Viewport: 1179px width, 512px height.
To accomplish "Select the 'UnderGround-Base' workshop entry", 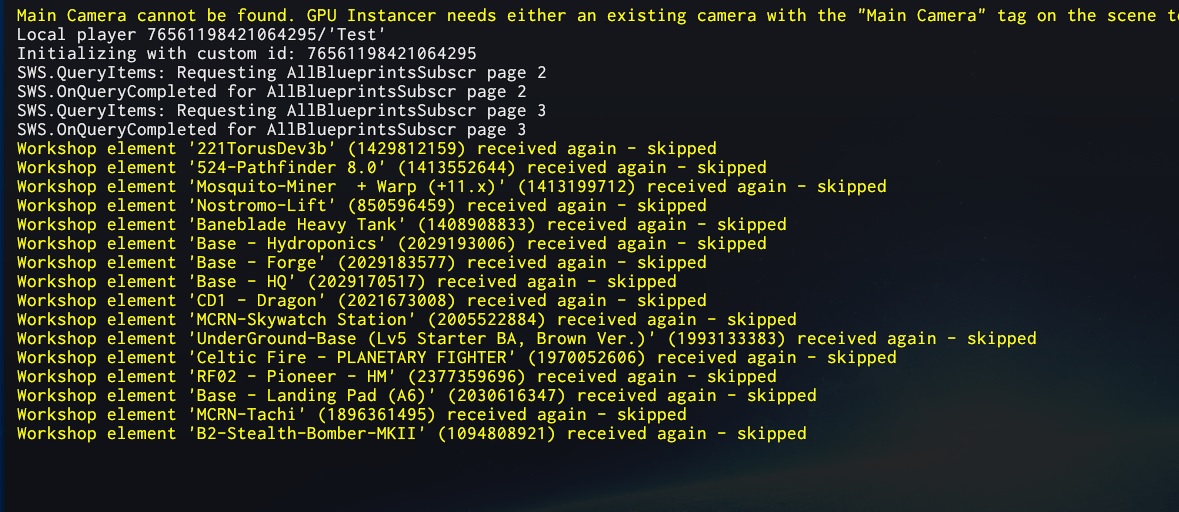I will click(x=526, y=338).
